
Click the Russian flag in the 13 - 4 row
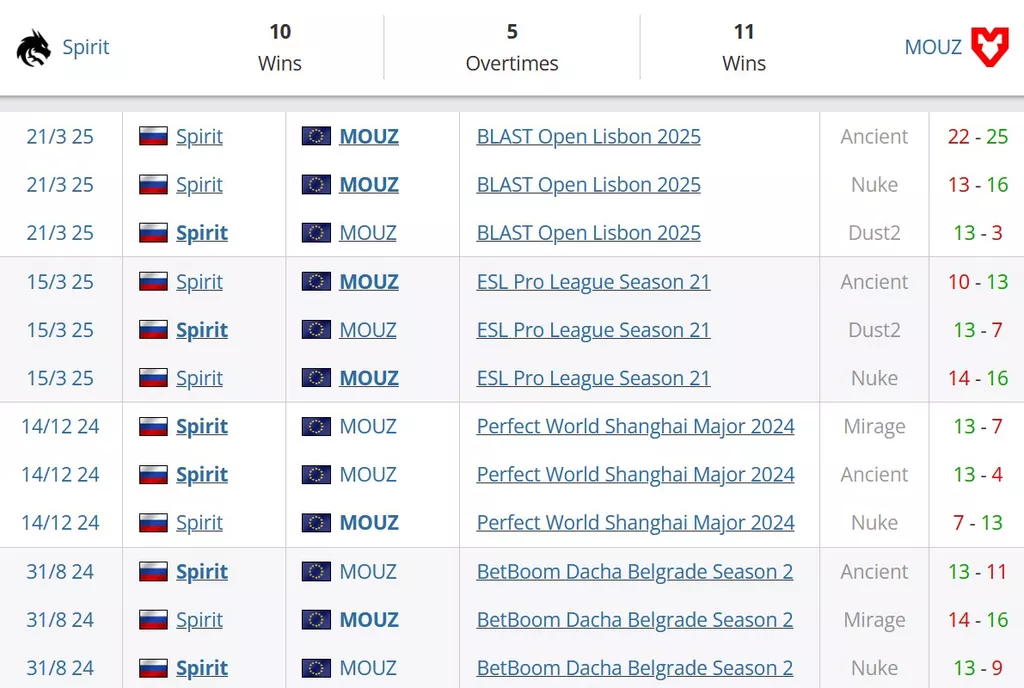click(153, 475)
